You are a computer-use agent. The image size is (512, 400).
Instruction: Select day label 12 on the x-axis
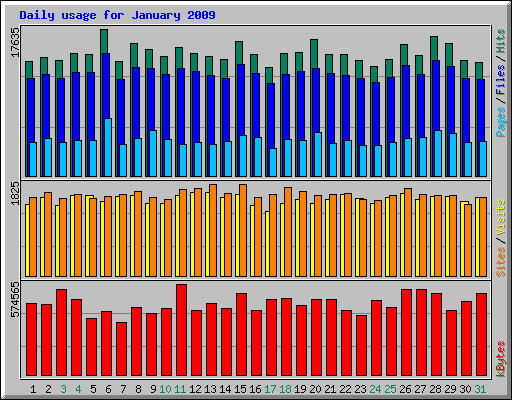pos(195,389)
